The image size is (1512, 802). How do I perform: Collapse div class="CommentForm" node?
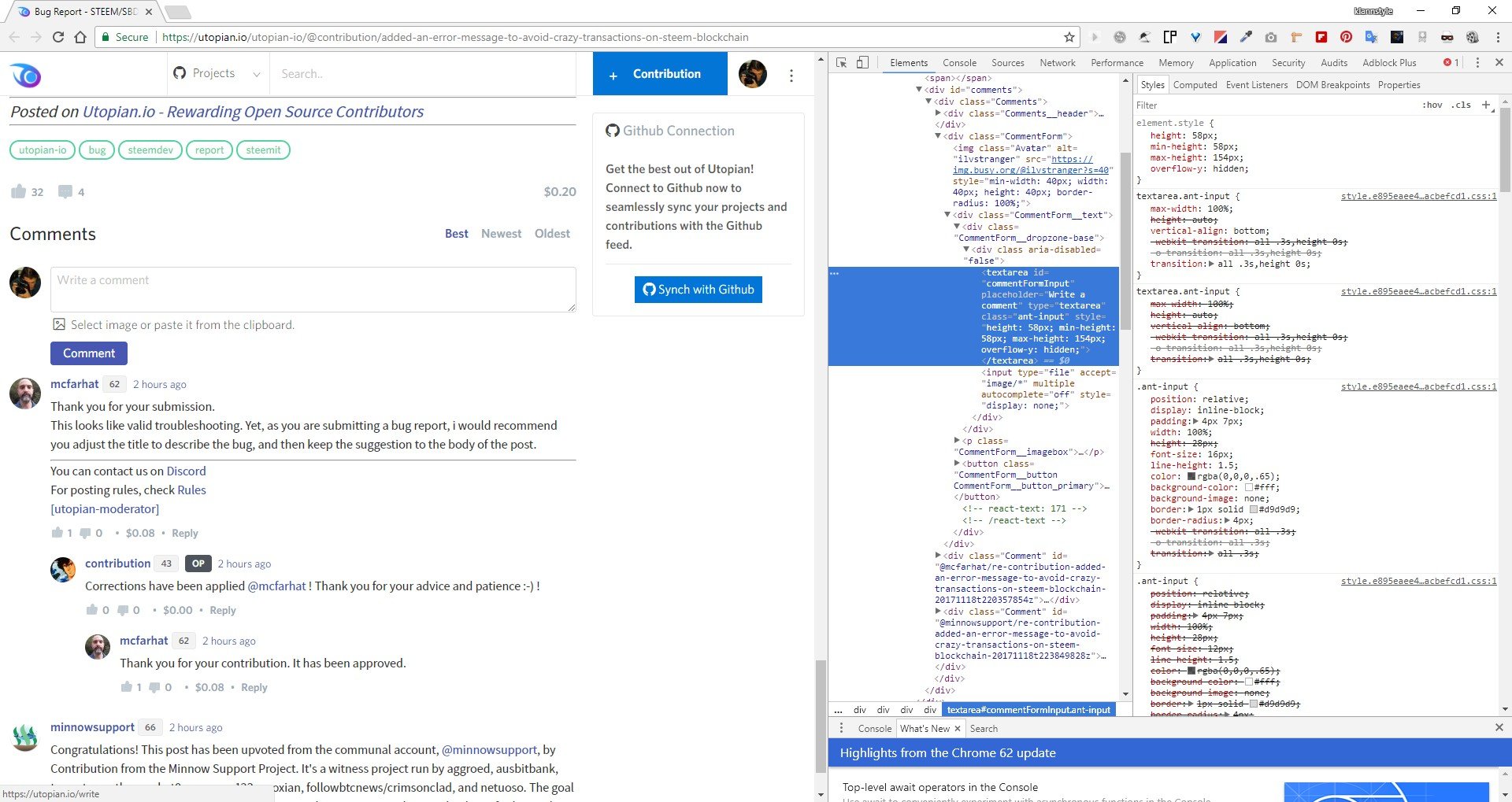937,136
